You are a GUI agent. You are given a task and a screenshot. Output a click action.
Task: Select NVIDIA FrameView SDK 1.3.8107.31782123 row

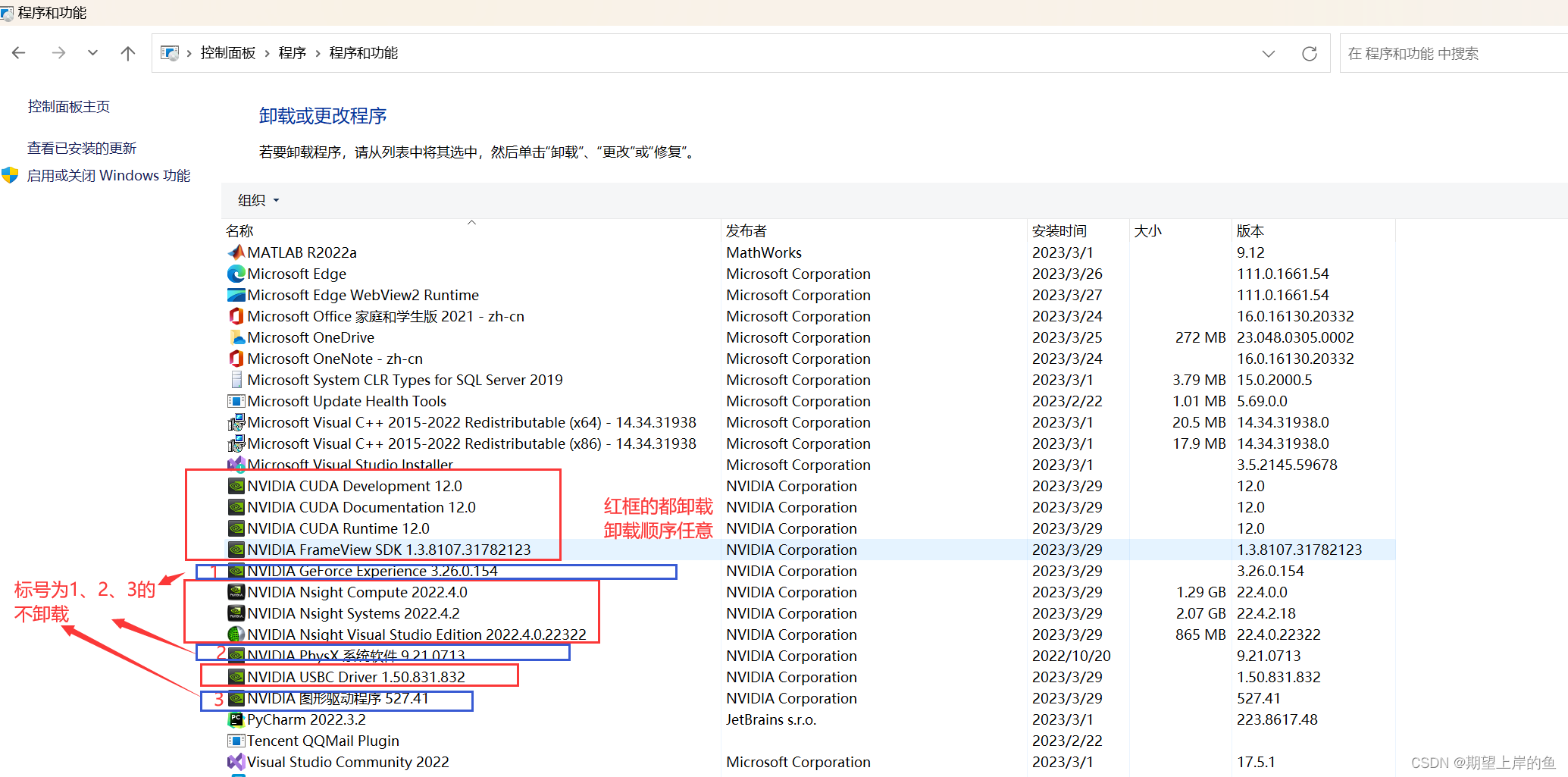click(x=809, y=550)
